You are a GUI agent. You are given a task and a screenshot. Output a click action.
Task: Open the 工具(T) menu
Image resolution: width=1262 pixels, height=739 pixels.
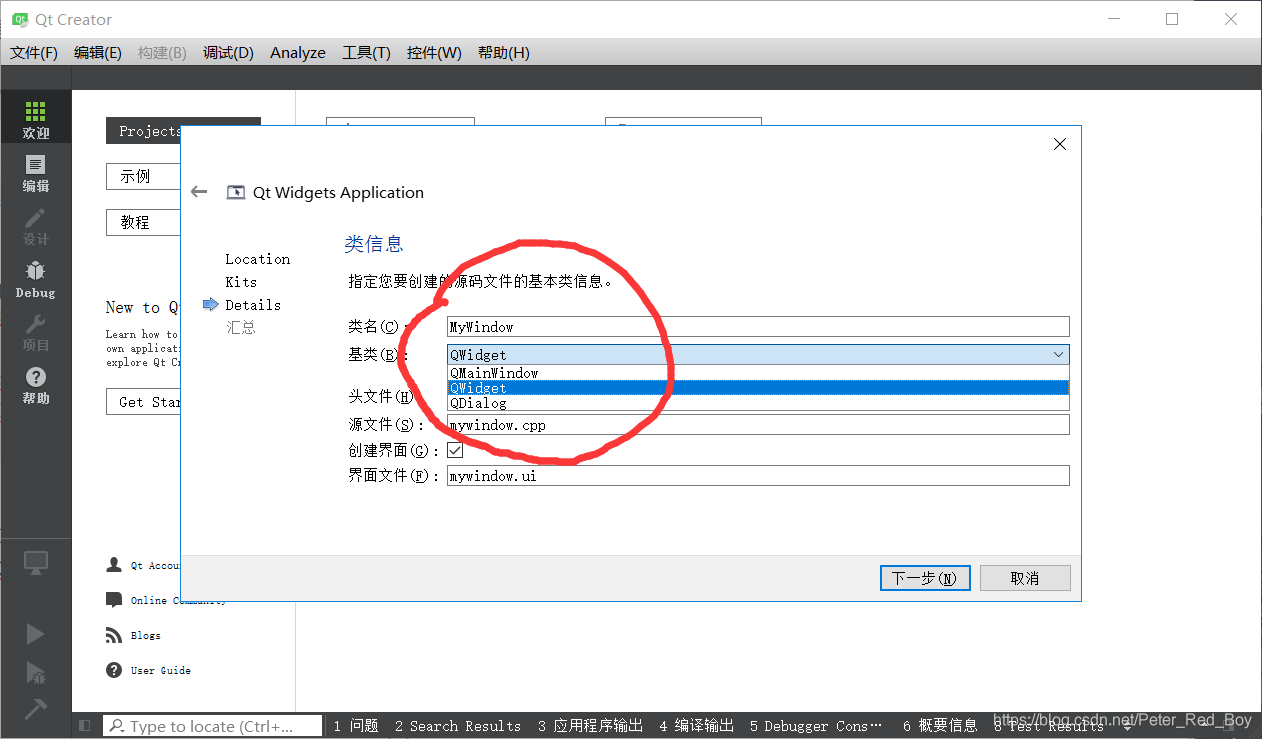click(x=366, y=52)
